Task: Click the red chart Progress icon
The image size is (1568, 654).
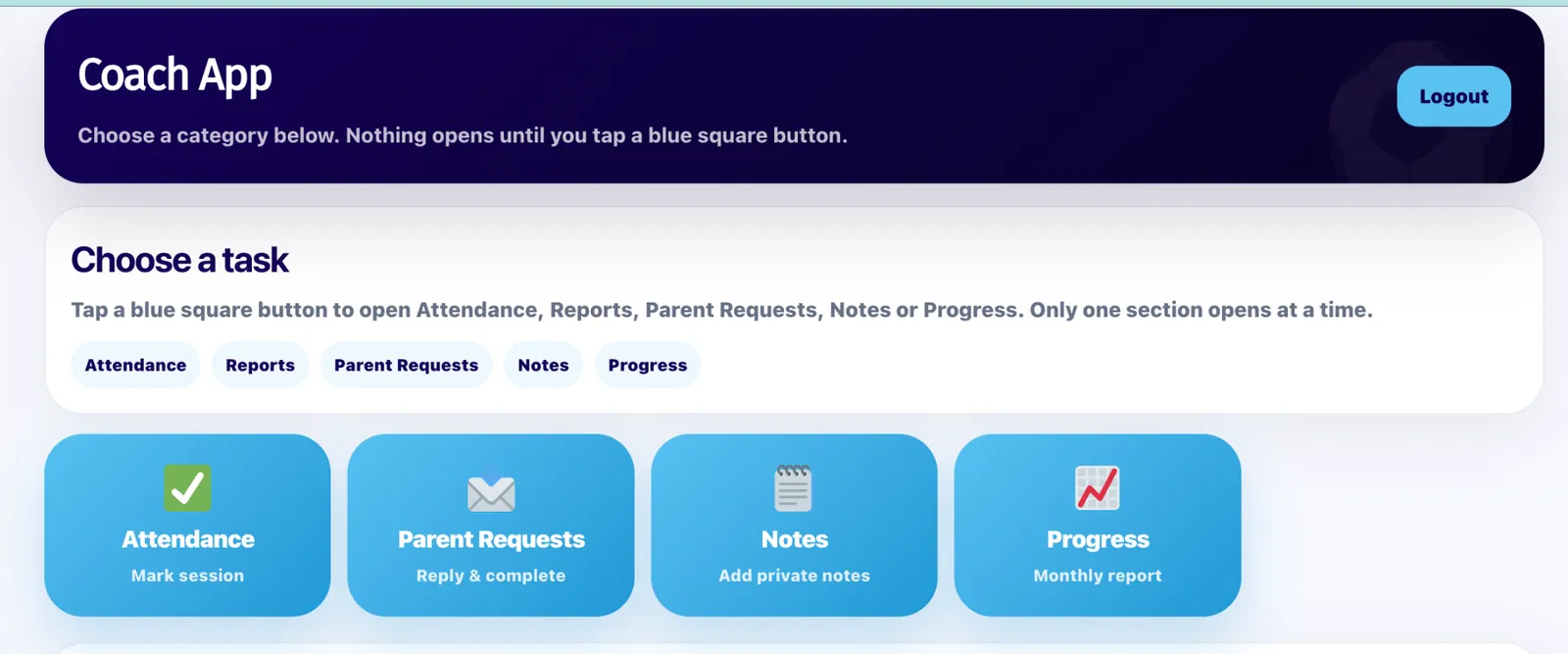Action: pyautogui.click(x=1098, y=488)
